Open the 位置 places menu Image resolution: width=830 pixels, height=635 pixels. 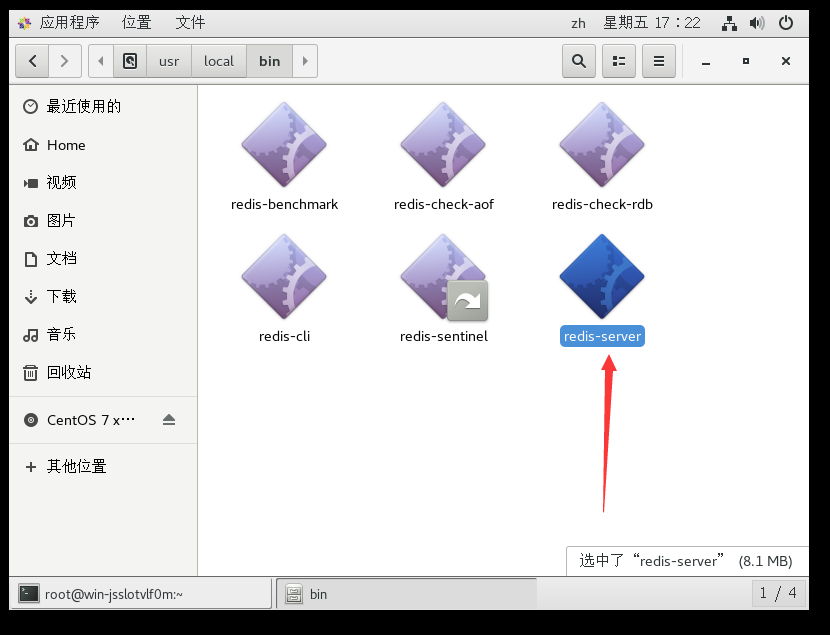(137, 23)
